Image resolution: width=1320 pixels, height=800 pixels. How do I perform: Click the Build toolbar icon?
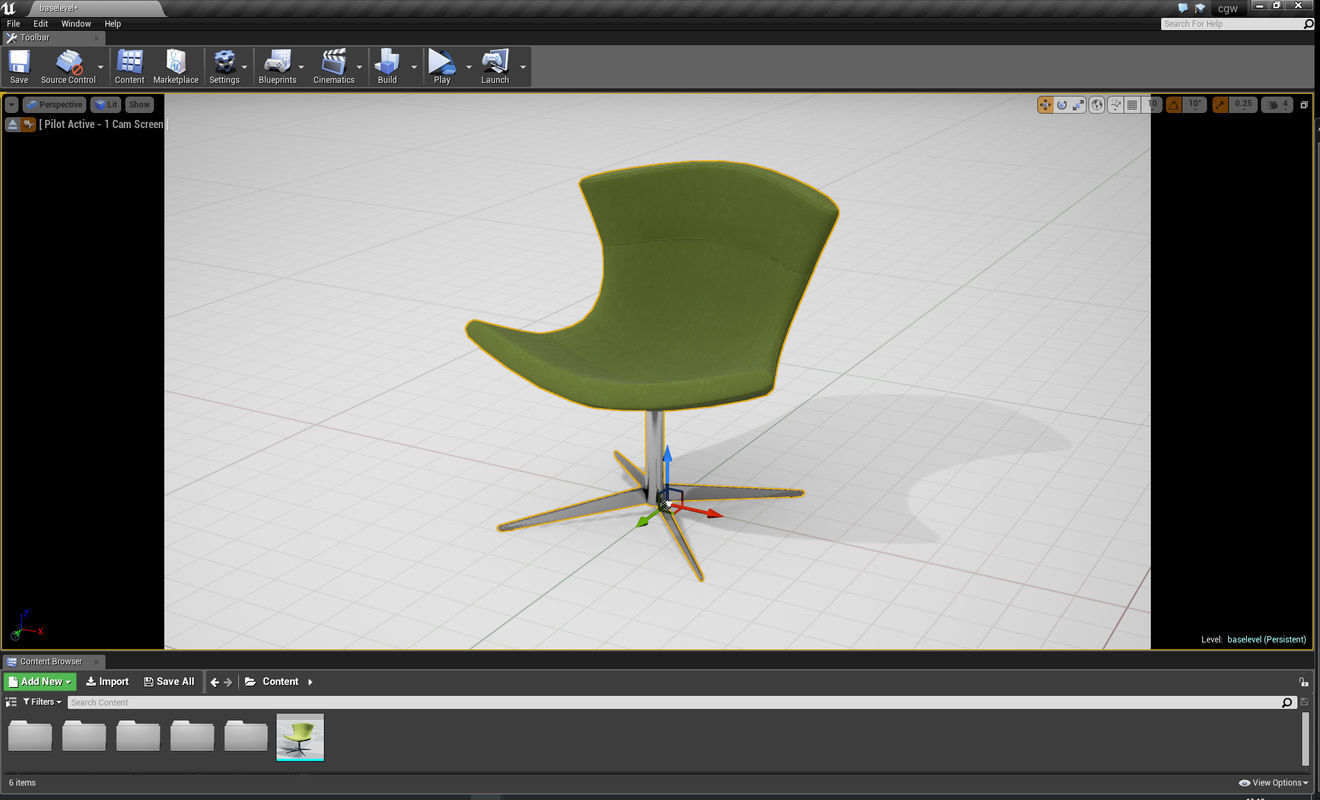(387, 66)
